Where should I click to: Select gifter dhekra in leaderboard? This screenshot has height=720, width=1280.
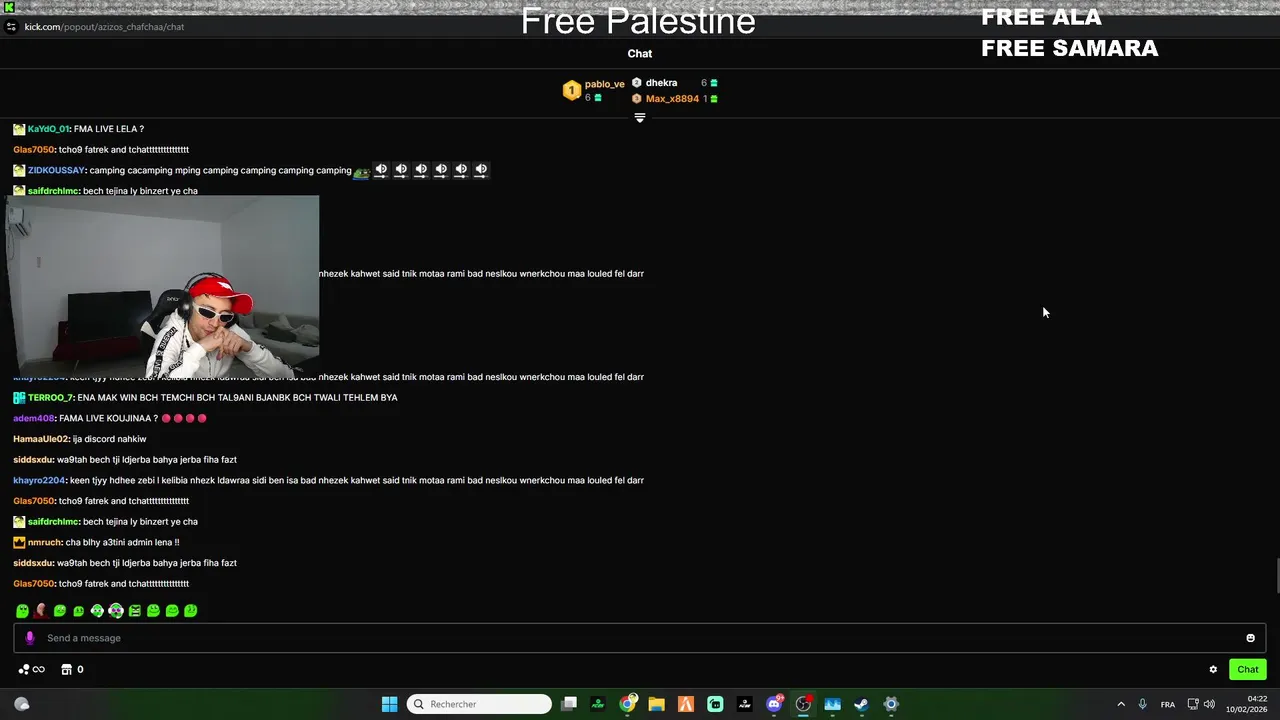click(661, 83)
